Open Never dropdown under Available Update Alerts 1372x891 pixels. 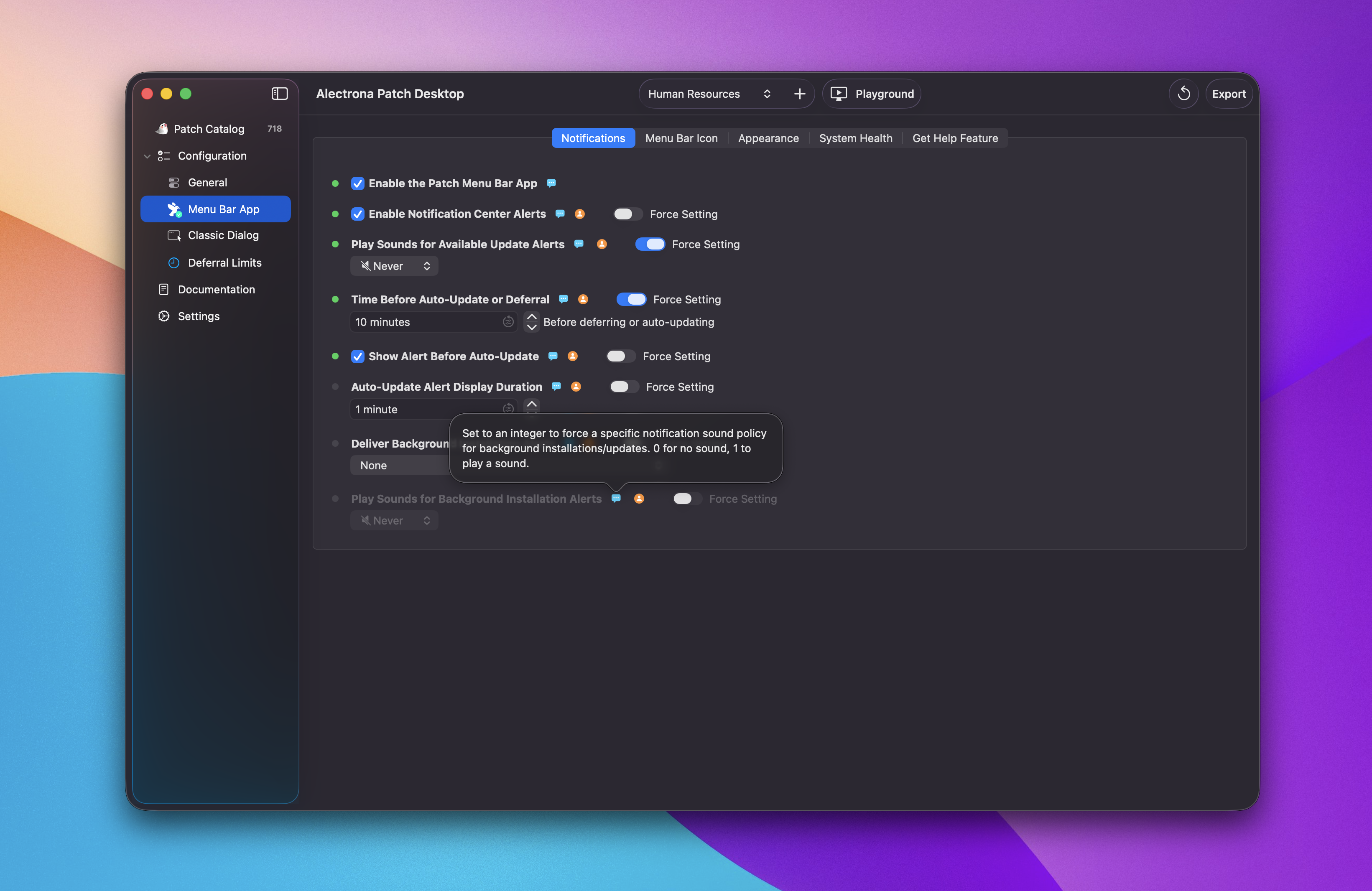[394, 266]
